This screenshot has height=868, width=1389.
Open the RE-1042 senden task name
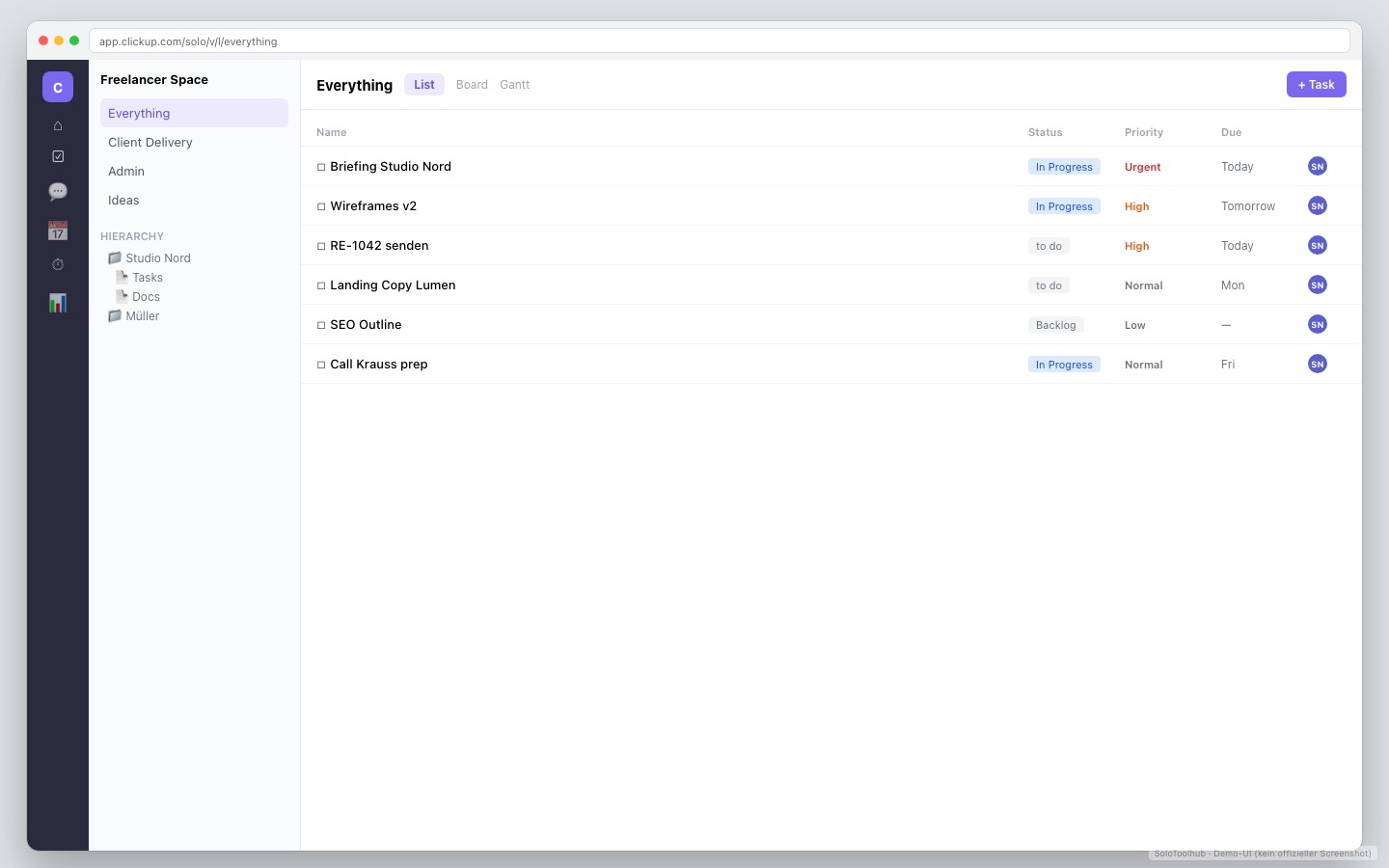(379, 245)
